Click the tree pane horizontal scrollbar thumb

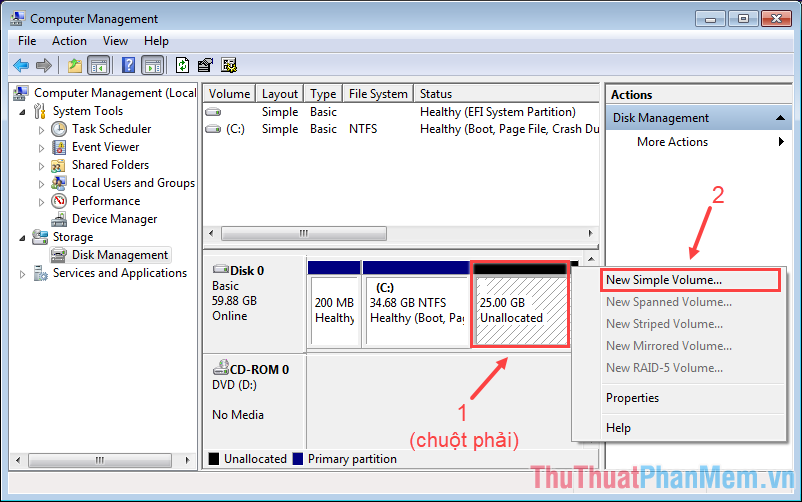coord(100,460)
